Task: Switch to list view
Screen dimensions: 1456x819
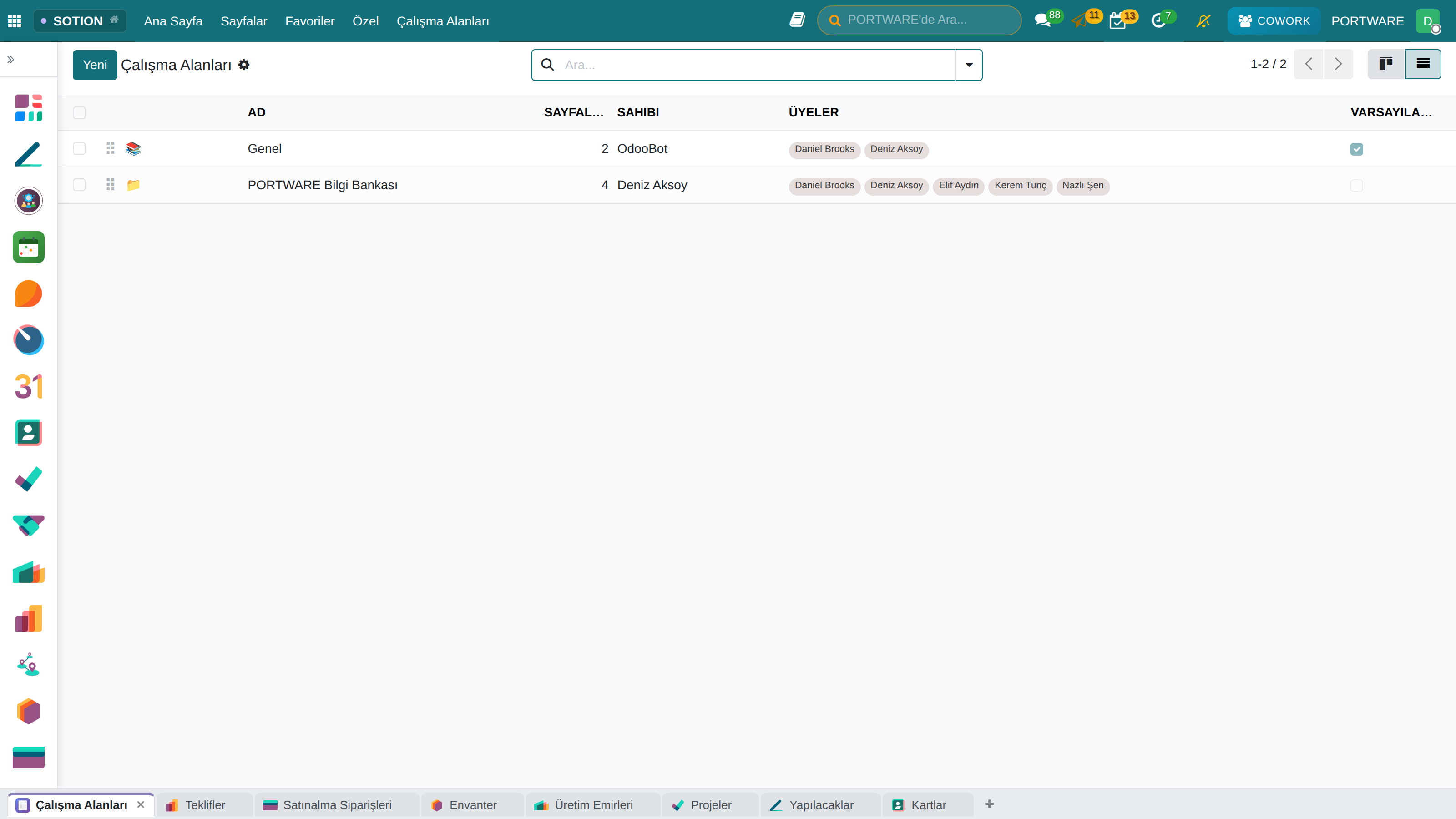Action: coord(1423,64)
